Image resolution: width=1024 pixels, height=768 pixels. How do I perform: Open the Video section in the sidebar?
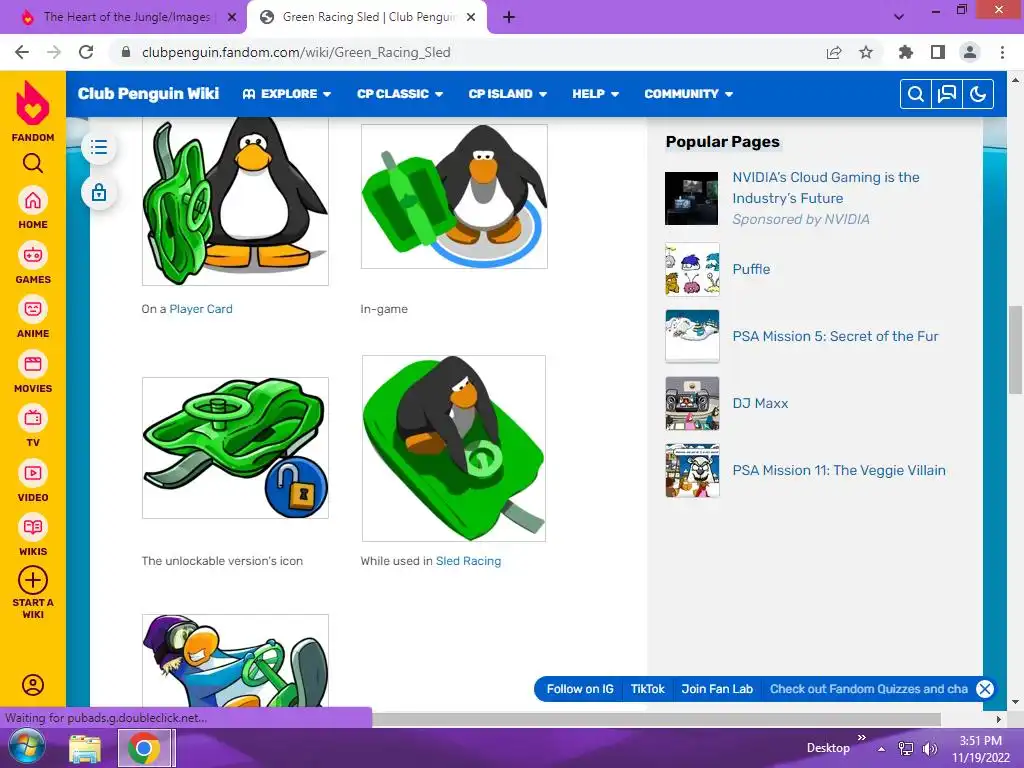pyautogui.click(x=33, y=481)
